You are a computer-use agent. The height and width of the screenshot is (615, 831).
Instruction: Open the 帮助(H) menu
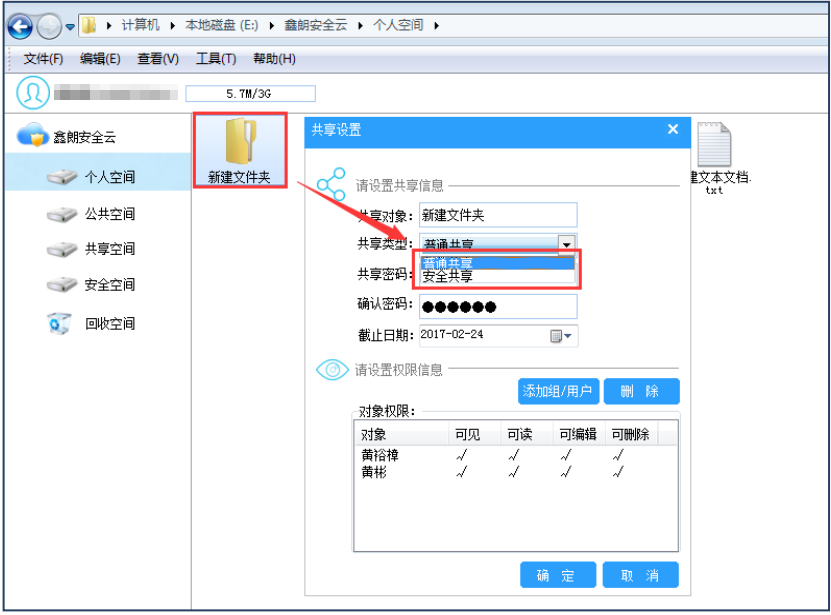pyautogui.click(x=275, y=58)
